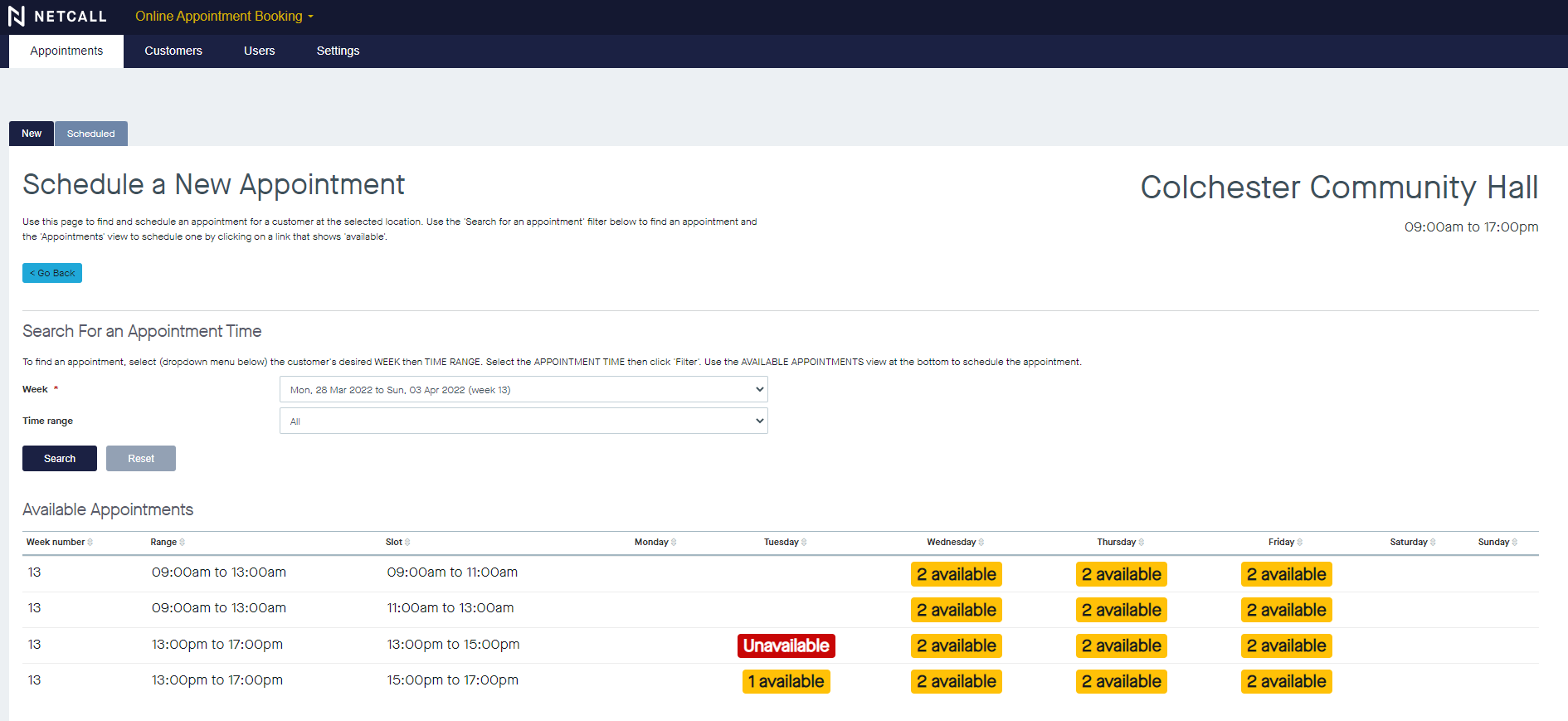Sort by Tuesday column sort icon
The height and width of the screenshot is (721, 1568).
click(x=804, y=543)
